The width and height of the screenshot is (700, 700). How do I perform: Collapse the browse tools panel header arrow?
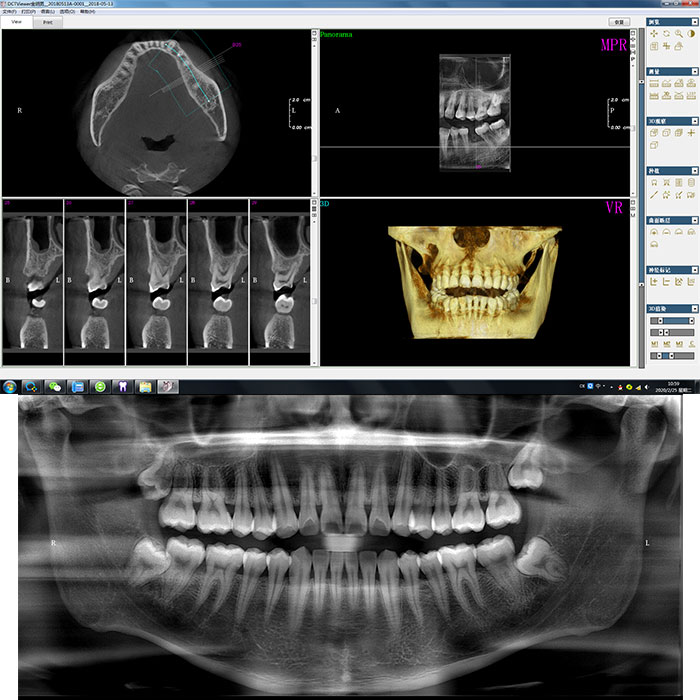click(694, 21)
